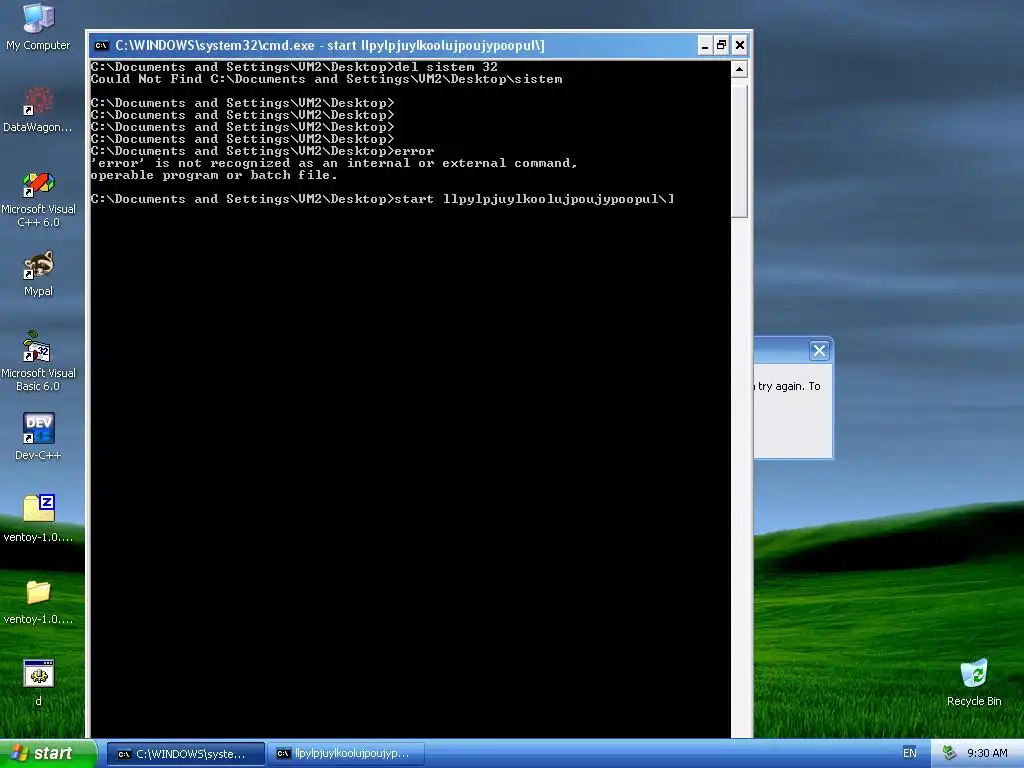Image resolution: width=1024 pixels, height=768 pixels.
Task: Click the EN language indicator
Action: [x=909, y=753]
